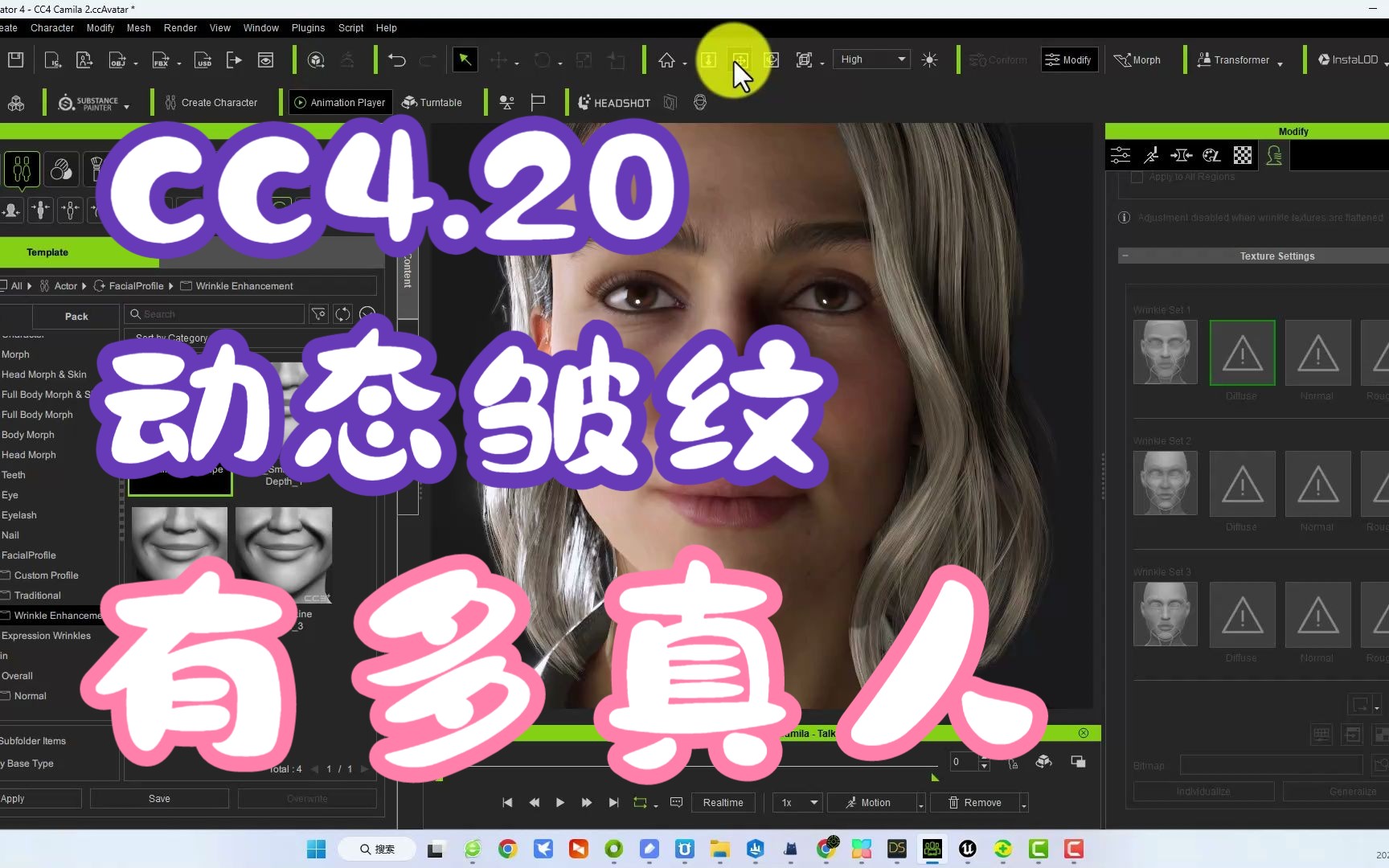This screenshot has height=868, width=1389.
Task: Expand the Remove dropdown arrow
Action: (x=1024, y=805)
